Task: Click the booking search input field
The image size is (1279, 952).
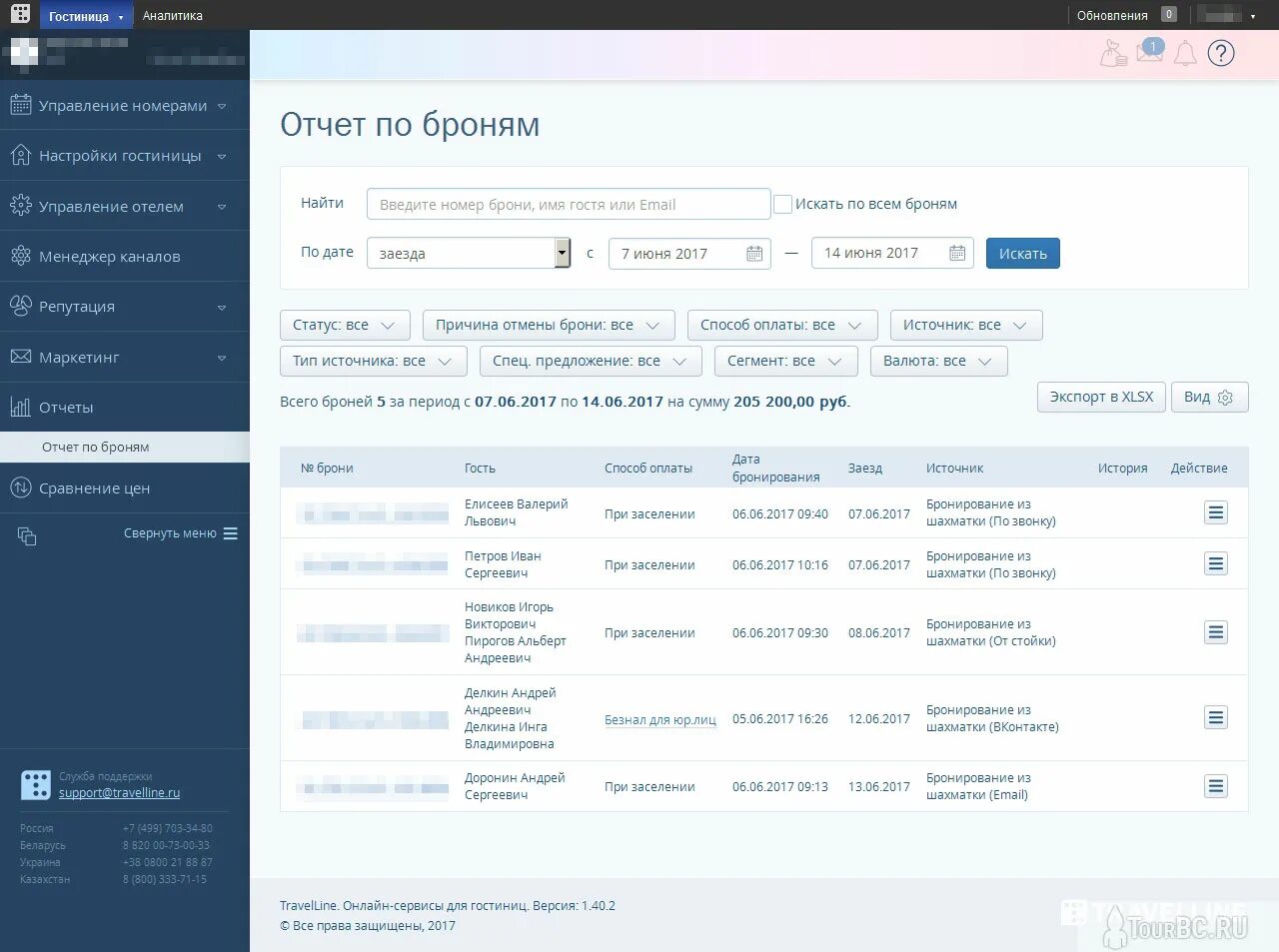Action: coord(569,204)
